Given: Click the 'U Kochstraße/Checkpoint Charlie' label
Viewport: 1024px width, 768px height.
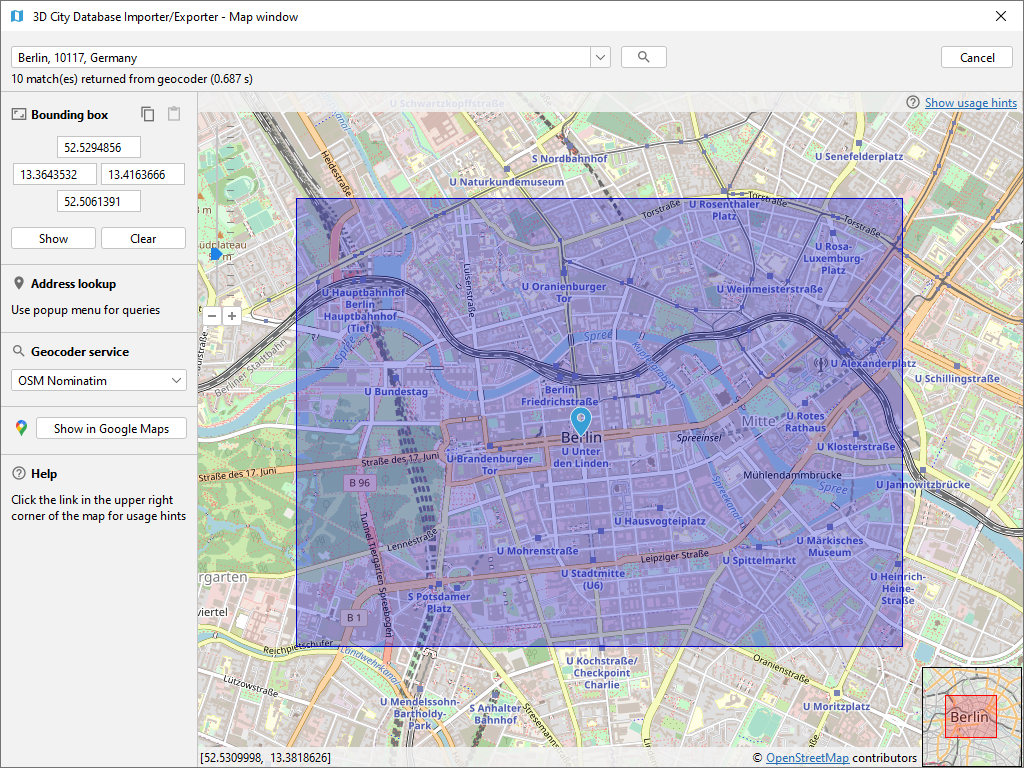Looking at the screenshot, I should tap(601, 672).
